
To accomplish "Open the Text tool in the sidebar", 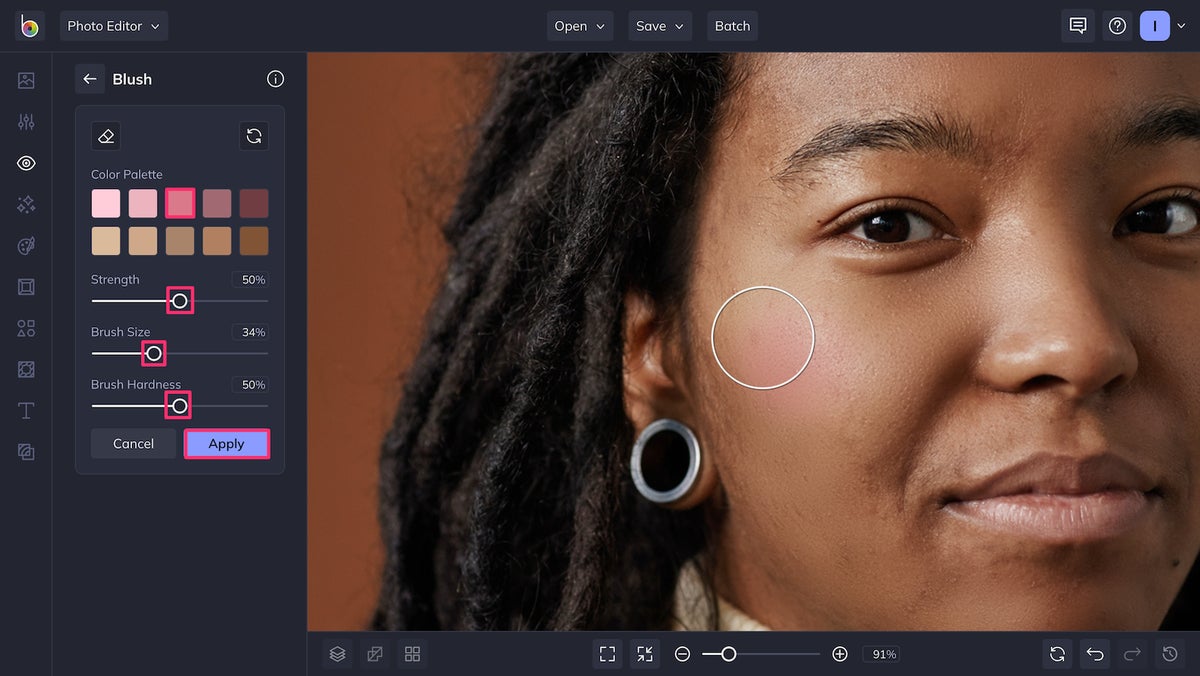I will (25, 410).
